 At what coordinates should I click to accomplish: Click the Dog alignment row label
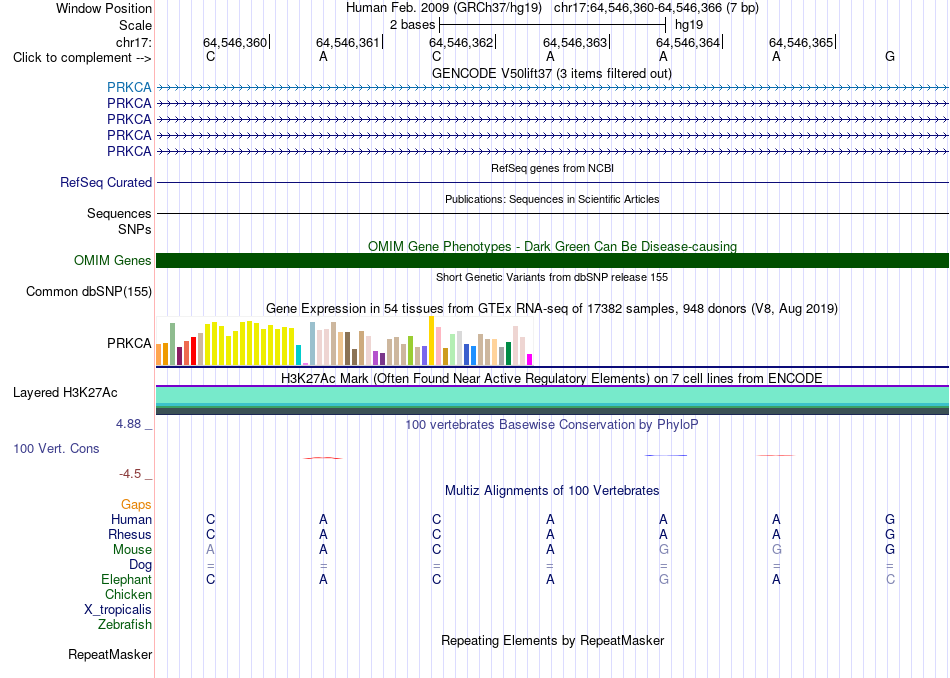click(141, 565)
